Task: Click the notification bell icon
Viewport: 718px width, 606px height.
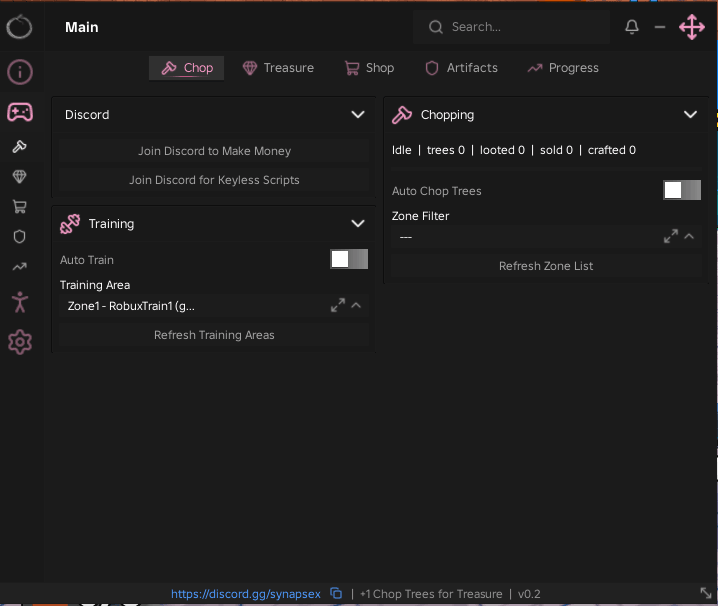Action: tap(632, 27)
